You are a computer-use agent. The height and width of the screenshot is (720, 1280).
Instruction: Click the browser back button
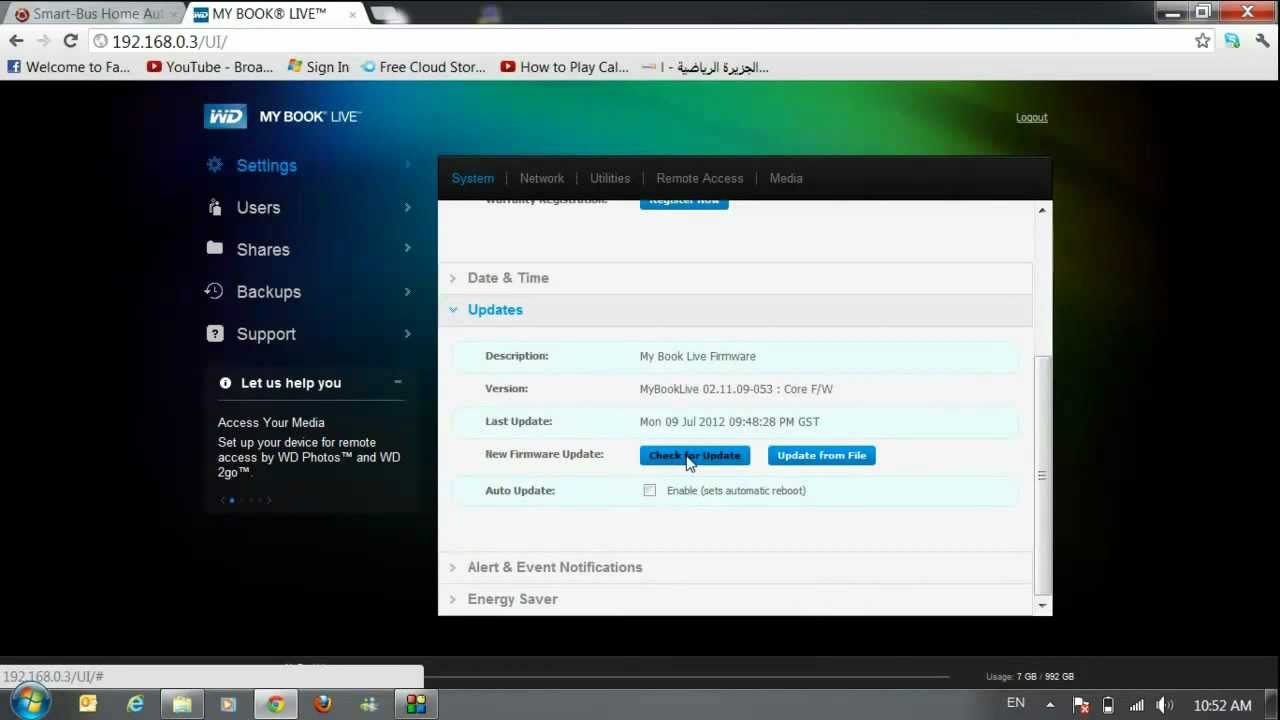click(x=16, y=41)
